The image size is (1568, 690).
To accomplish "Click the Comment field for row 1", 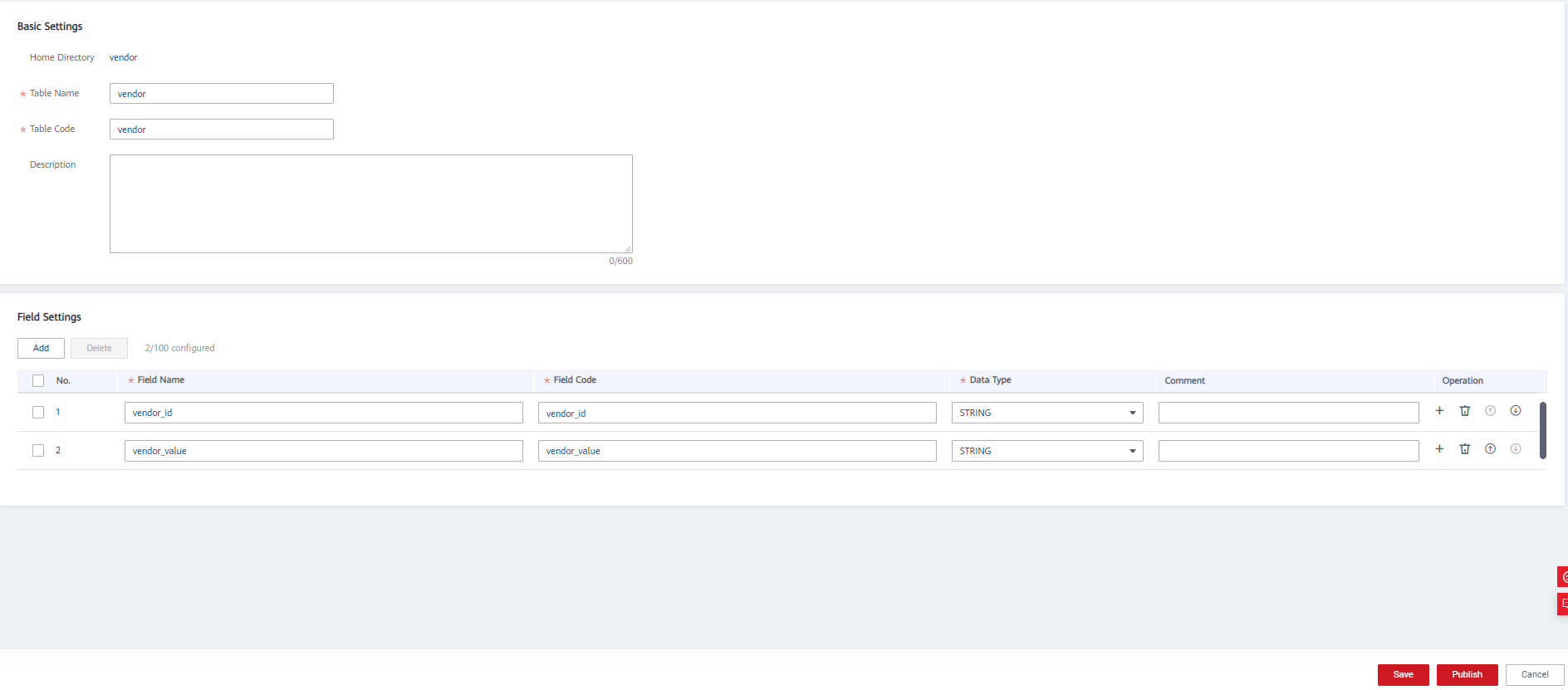I will (x=1289, y=413).
